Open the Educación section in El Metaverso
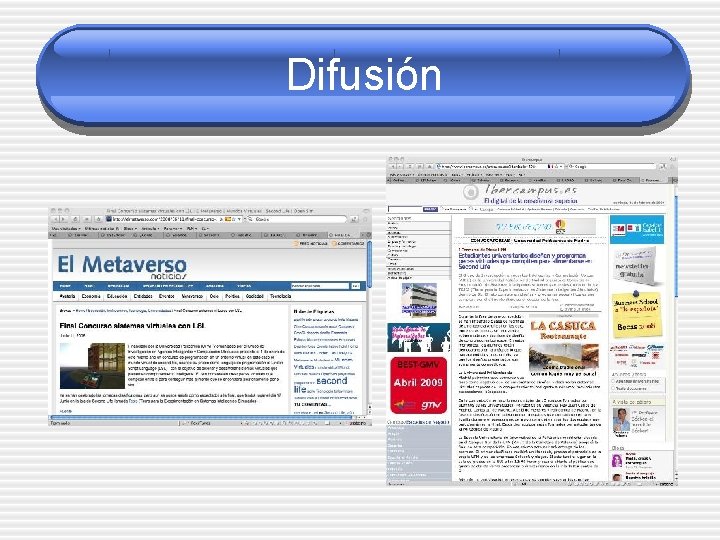Screen dimensions: 720x540 point(117,297)
